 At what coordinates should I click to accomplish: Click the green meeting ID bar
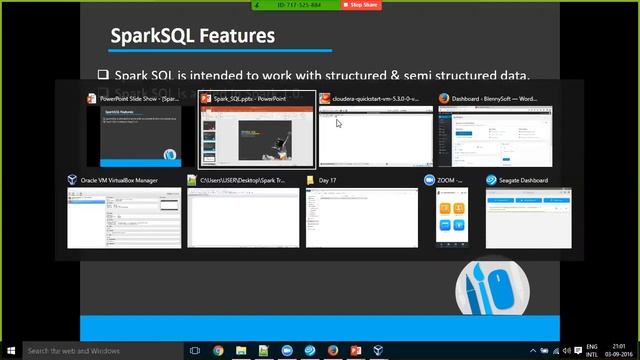(x=296, y=5)
